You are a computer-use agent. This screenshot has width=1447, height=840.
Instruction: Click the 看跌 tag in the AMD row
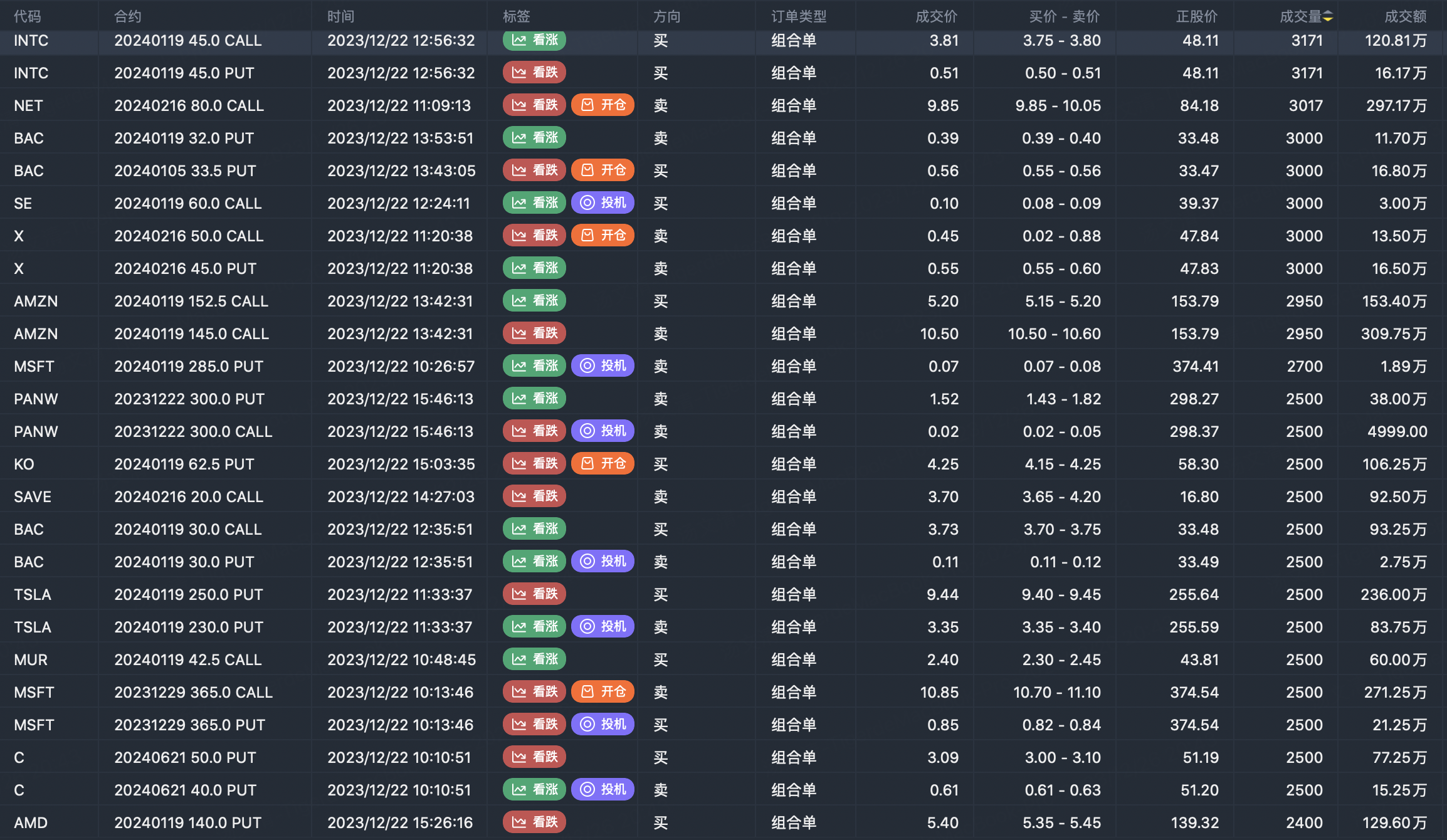534,822
